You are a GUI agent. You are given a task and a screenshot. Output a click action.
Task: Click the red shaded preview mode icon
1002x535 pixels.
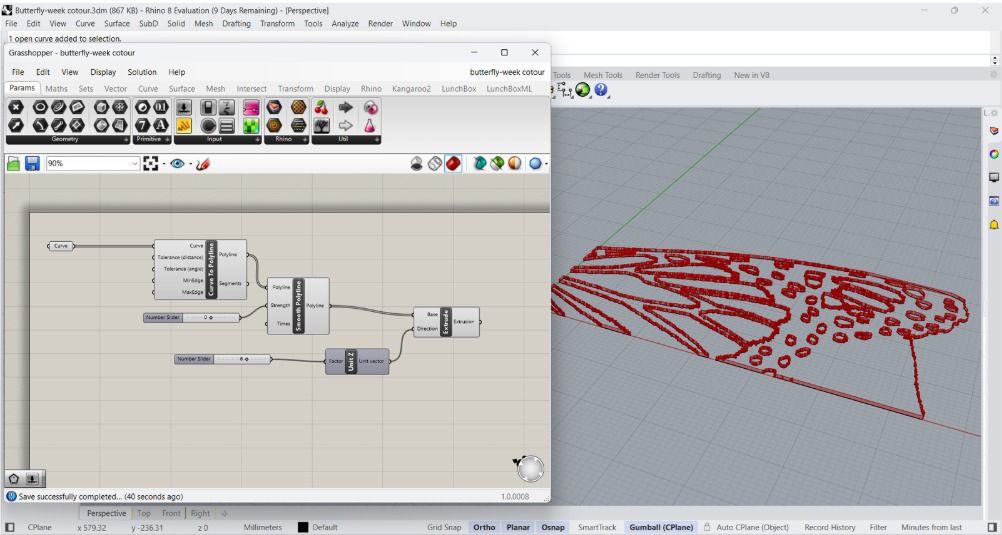click(455, 164)
